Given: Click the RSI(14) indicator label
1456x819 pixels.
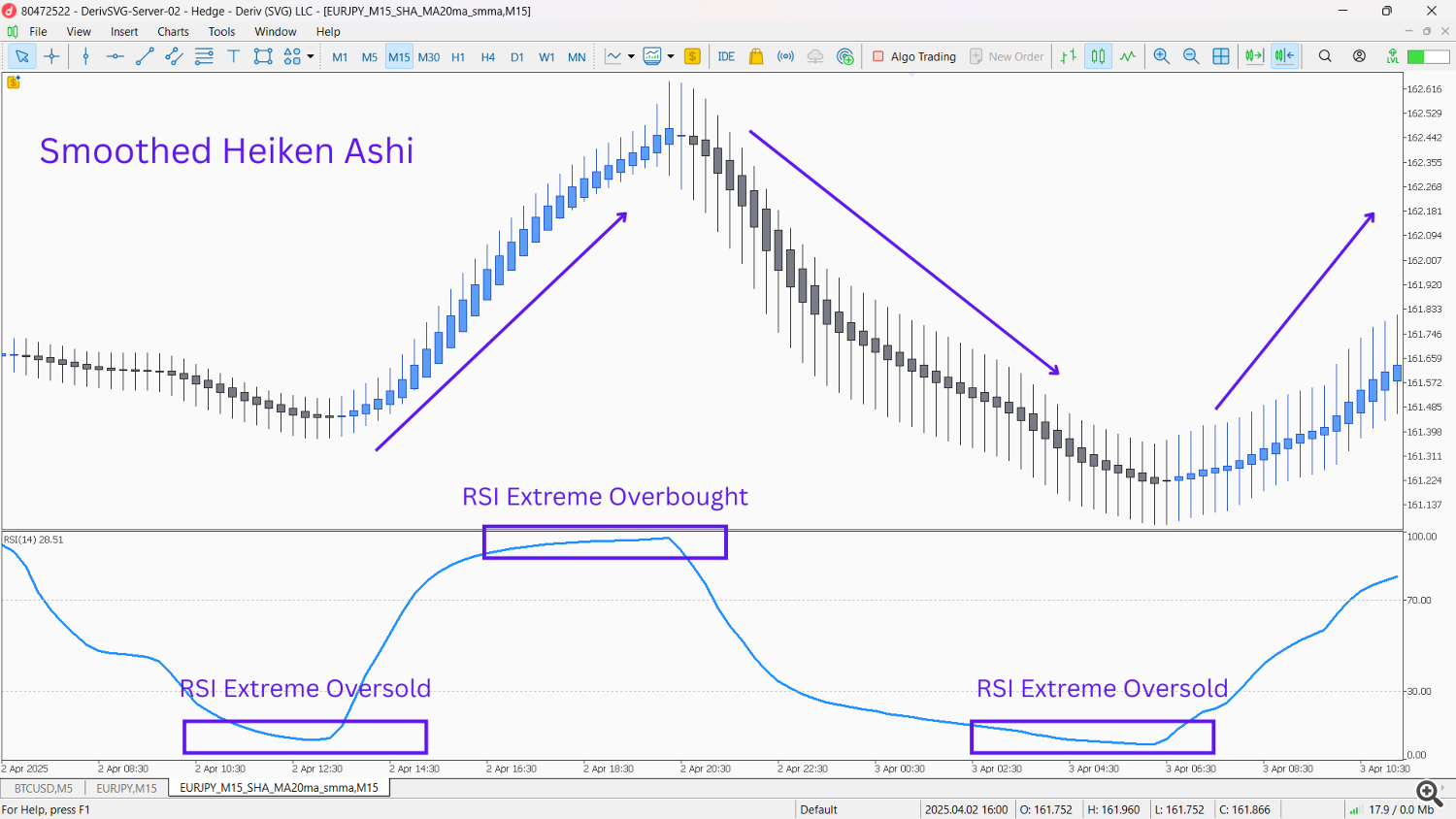Looking at the screenshot, I should (x=33, y=540).
